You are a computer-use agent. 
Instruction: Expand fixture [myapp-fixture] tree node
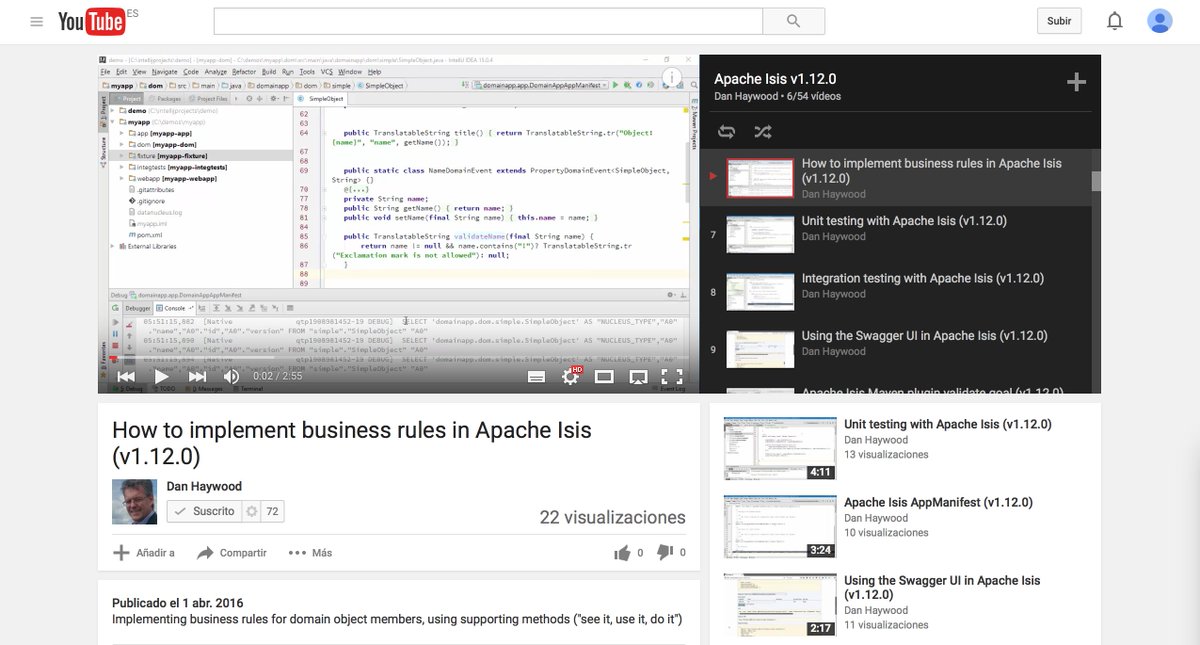click(x=122, y=156)
